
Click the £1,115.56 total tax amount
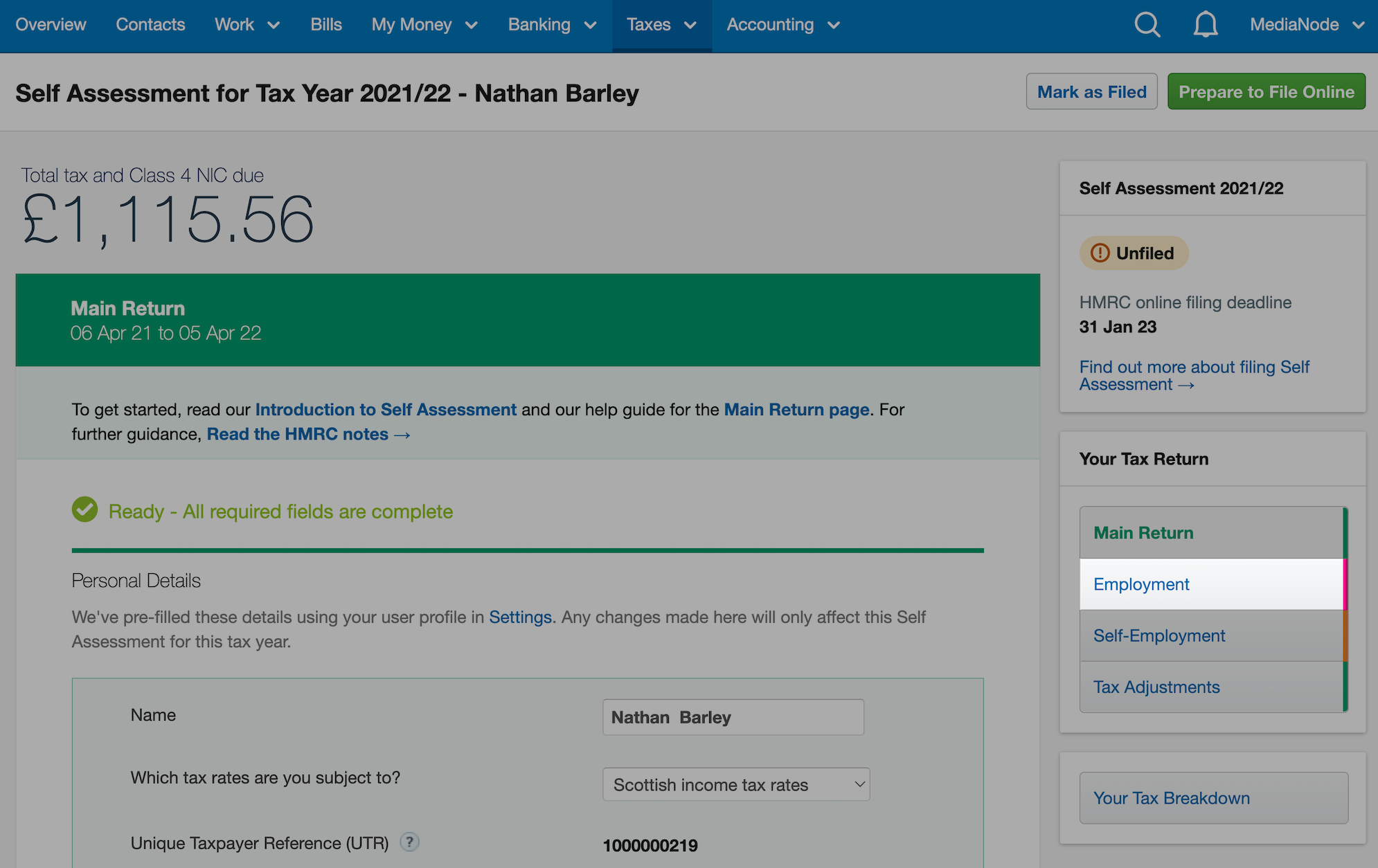[168, 220]
